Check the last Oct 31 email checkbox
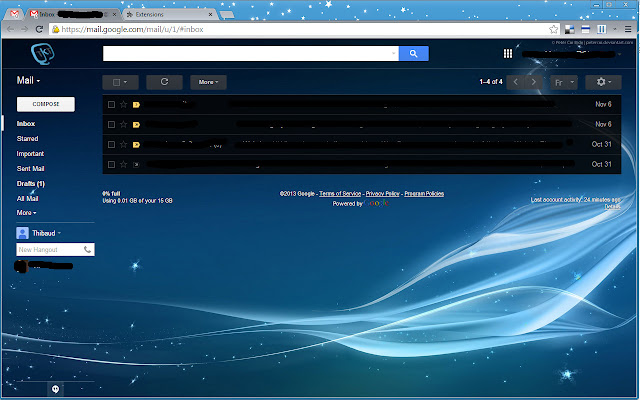The image size is (640, 400). click(x=111, y=164)
